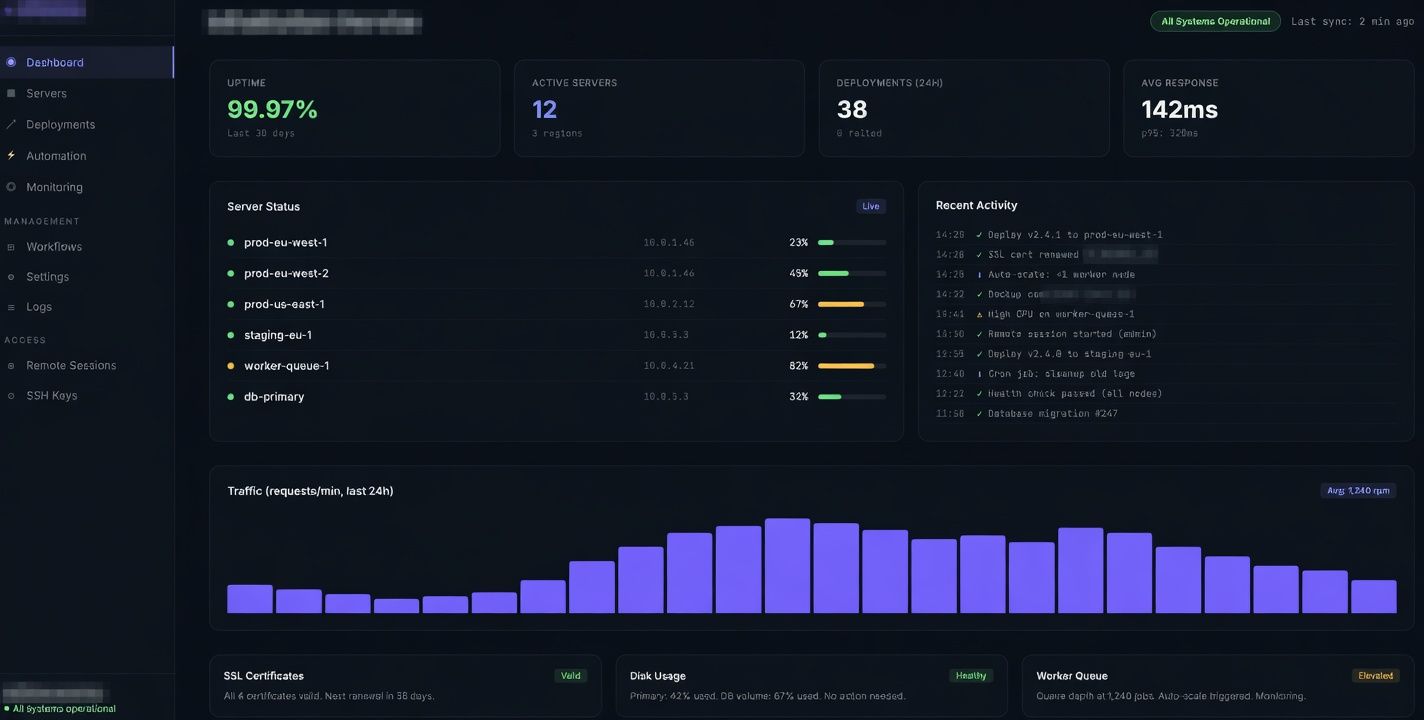Click the Automation lightning bolt icon
This screenshot has height=720, width=1424.
[x=11, y=155]
